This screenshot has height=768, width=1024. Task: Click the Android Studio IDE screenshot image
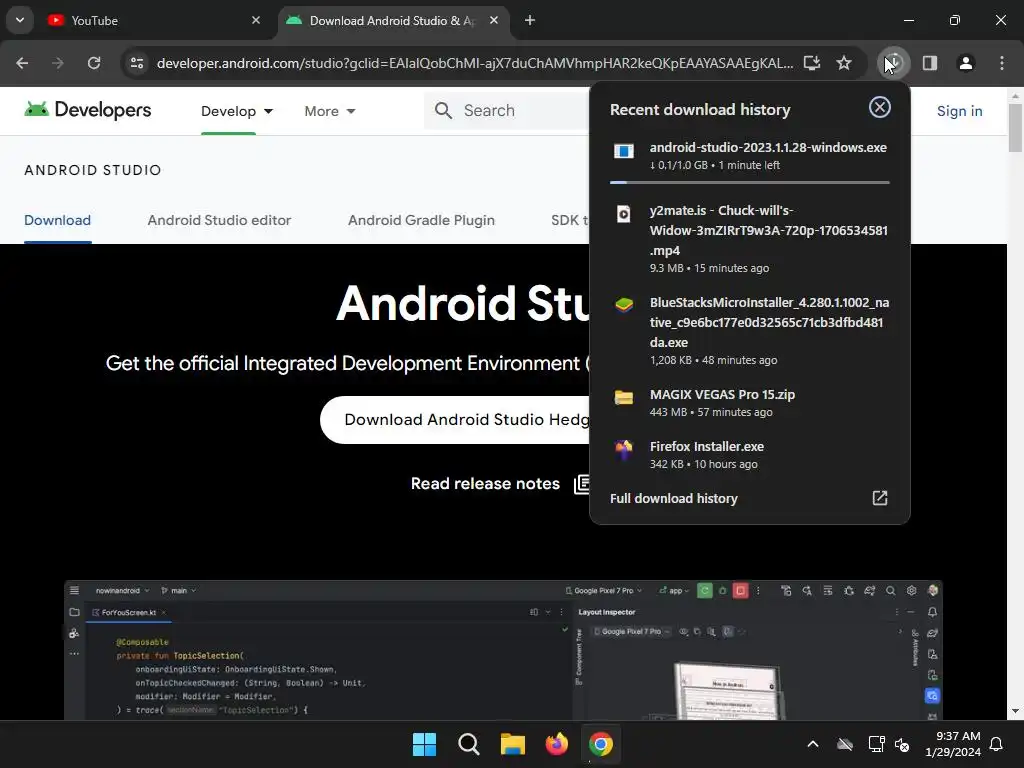(x=503, y=650)
